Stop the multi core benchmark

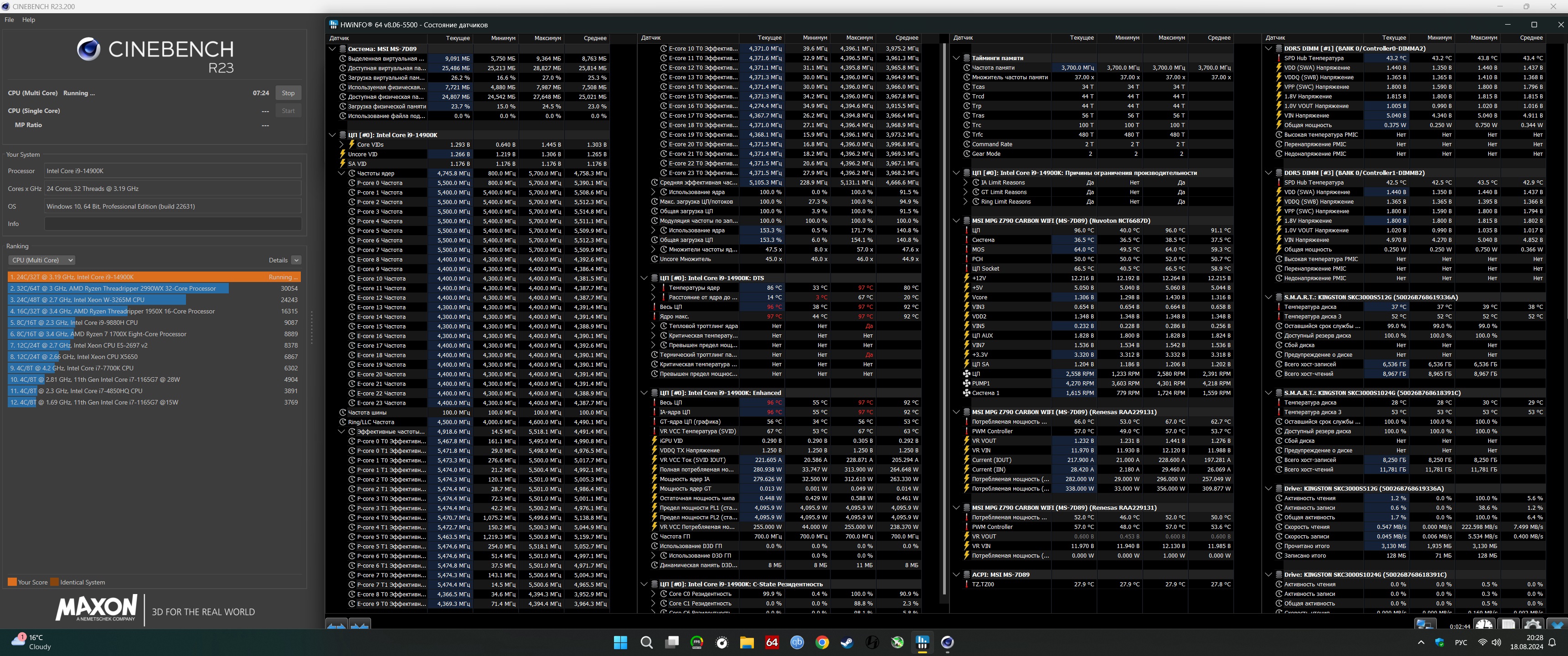[288, 93]
